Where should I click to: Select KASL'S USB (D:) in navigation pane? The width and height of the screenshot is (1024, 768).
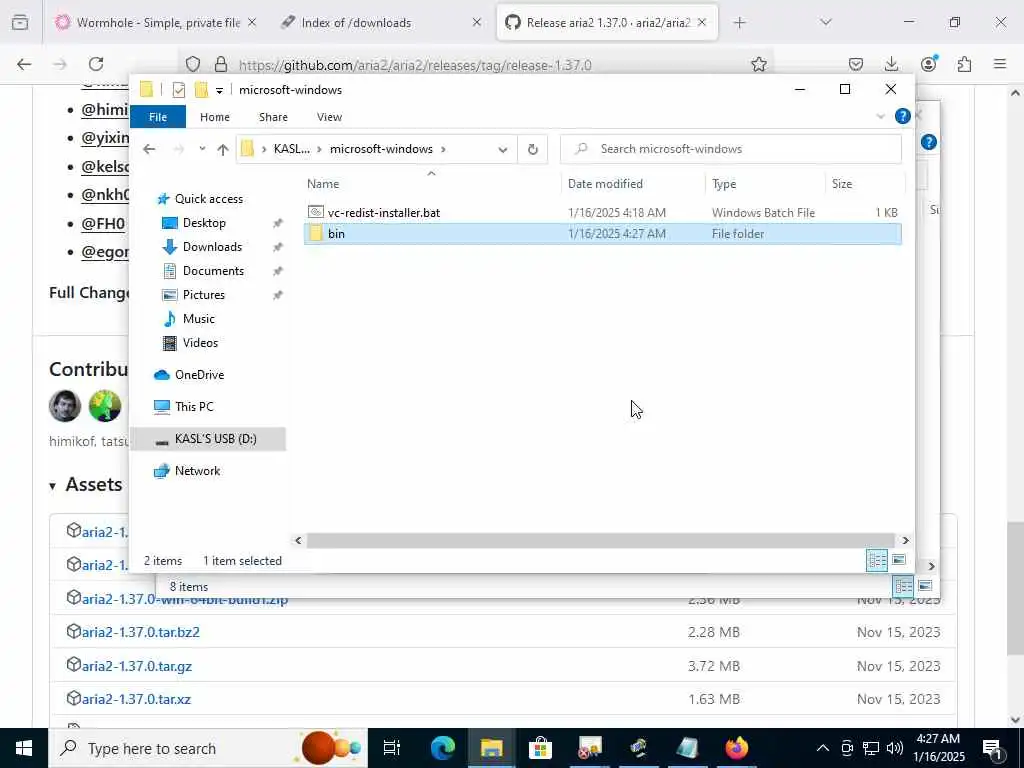click(x=208, y=439)
